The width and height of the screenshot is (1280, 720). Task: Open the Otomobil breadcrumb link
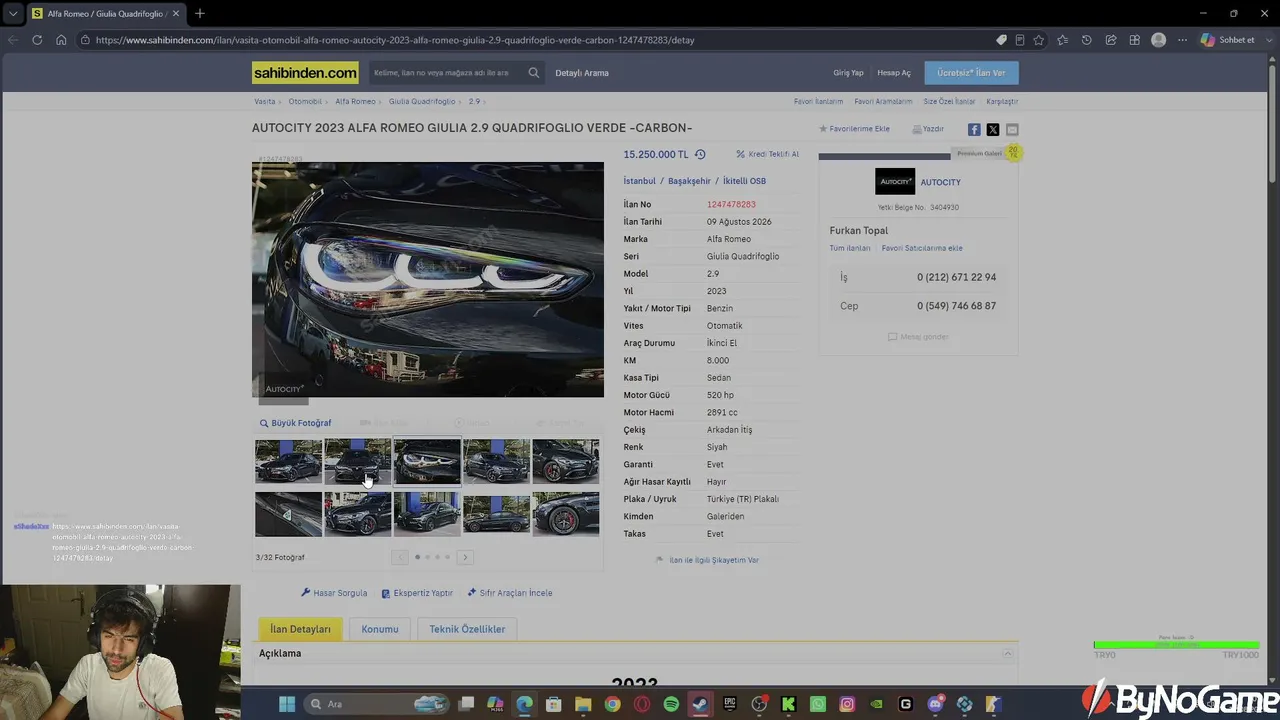tap(305, 102)
